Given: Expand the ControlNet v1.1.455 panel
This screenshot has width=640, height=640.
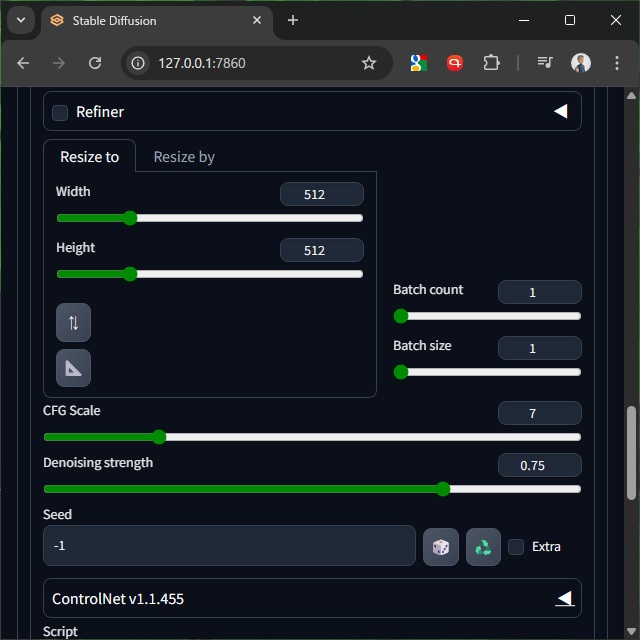Looking at the screenshot, I should point(564,598).
